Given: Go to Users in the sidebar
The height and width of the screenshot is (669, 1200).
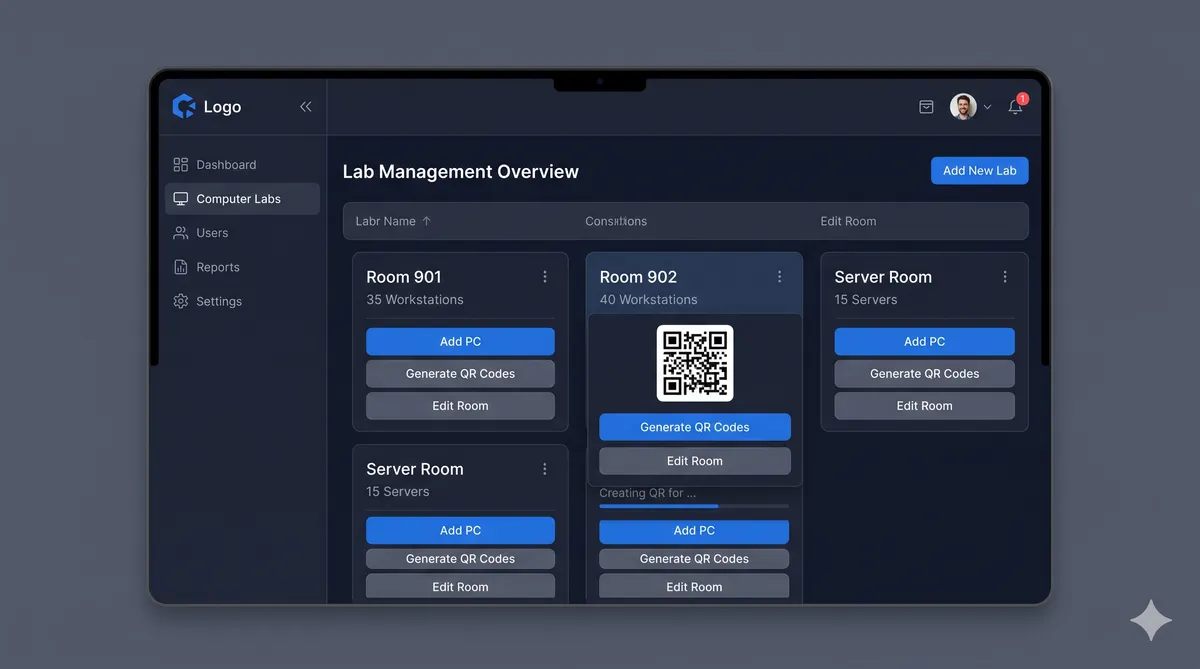Looking at the screenshot, I should coord(242,233).
